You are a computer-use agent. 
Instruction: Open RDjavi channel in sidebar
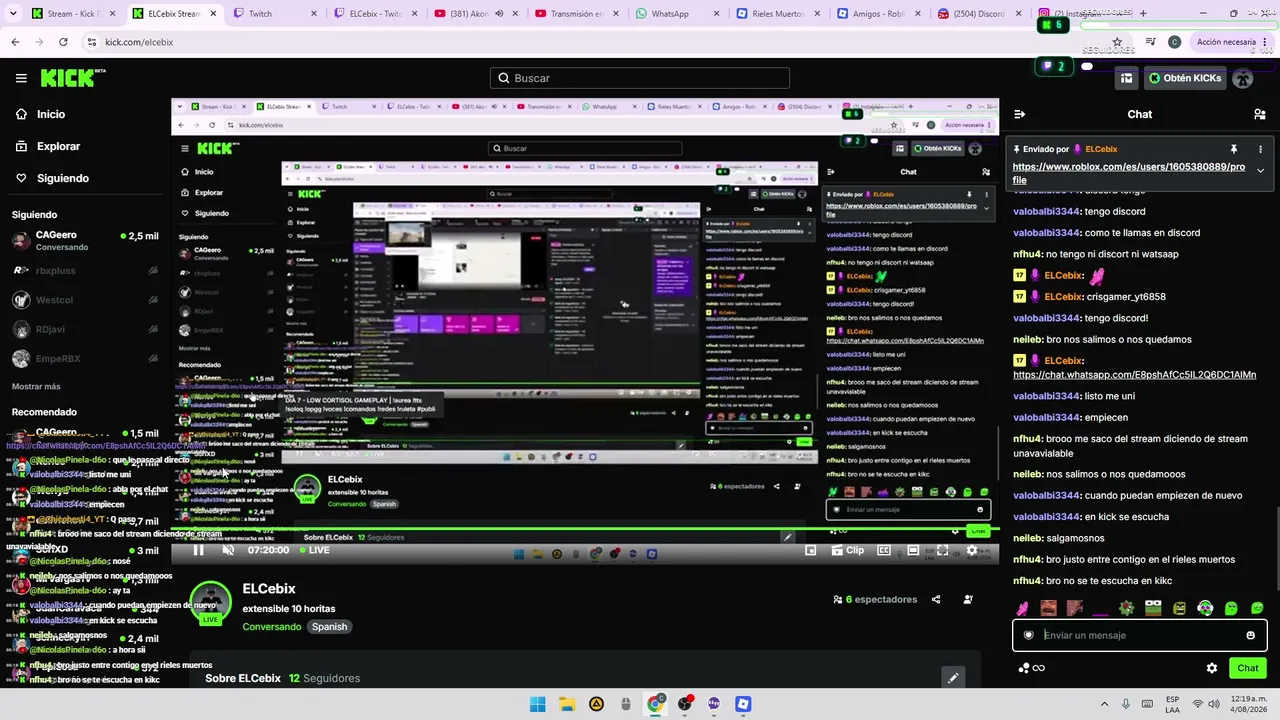[x=85, y=329]
